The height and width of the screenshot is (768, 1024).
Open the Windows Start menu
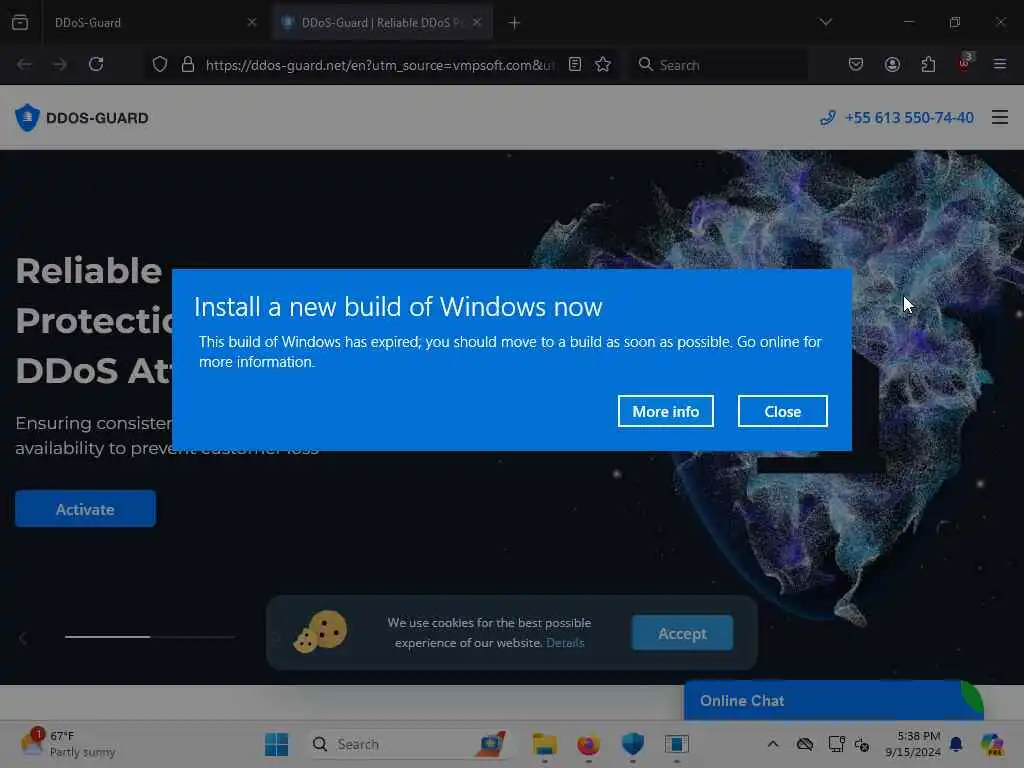click(x=276, y=744)
